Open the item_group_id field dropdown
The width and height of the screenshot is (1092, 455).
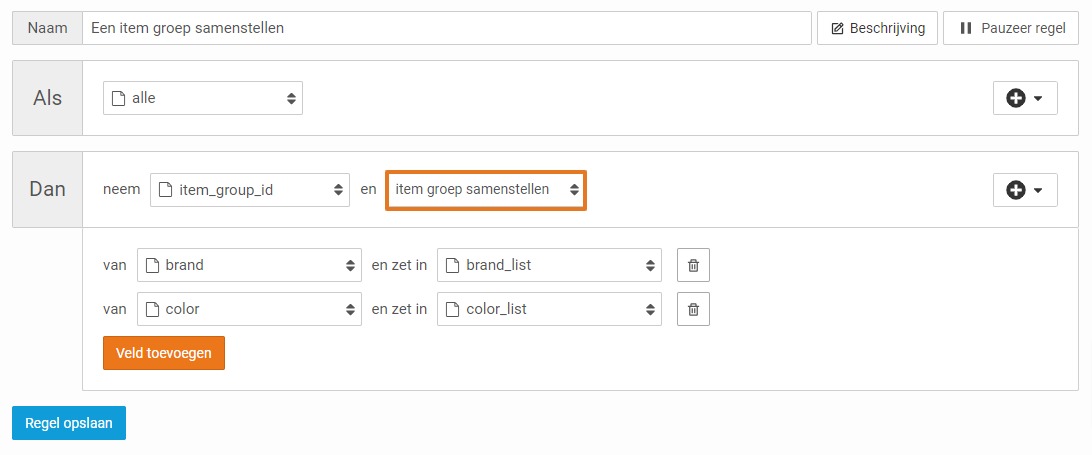[249, 190]
